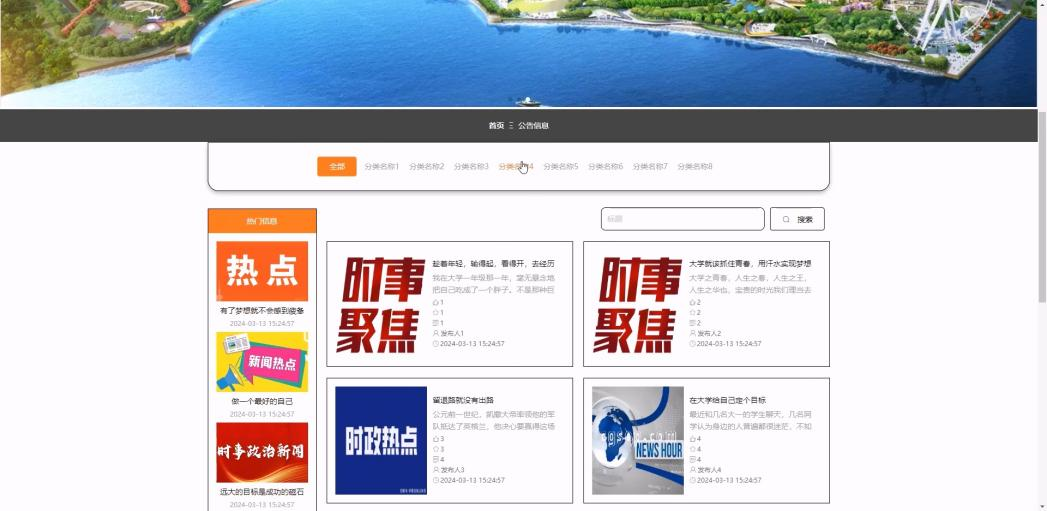
Task: Click the comment icon on the 留退路就没有出路 card
Action: 436,460
